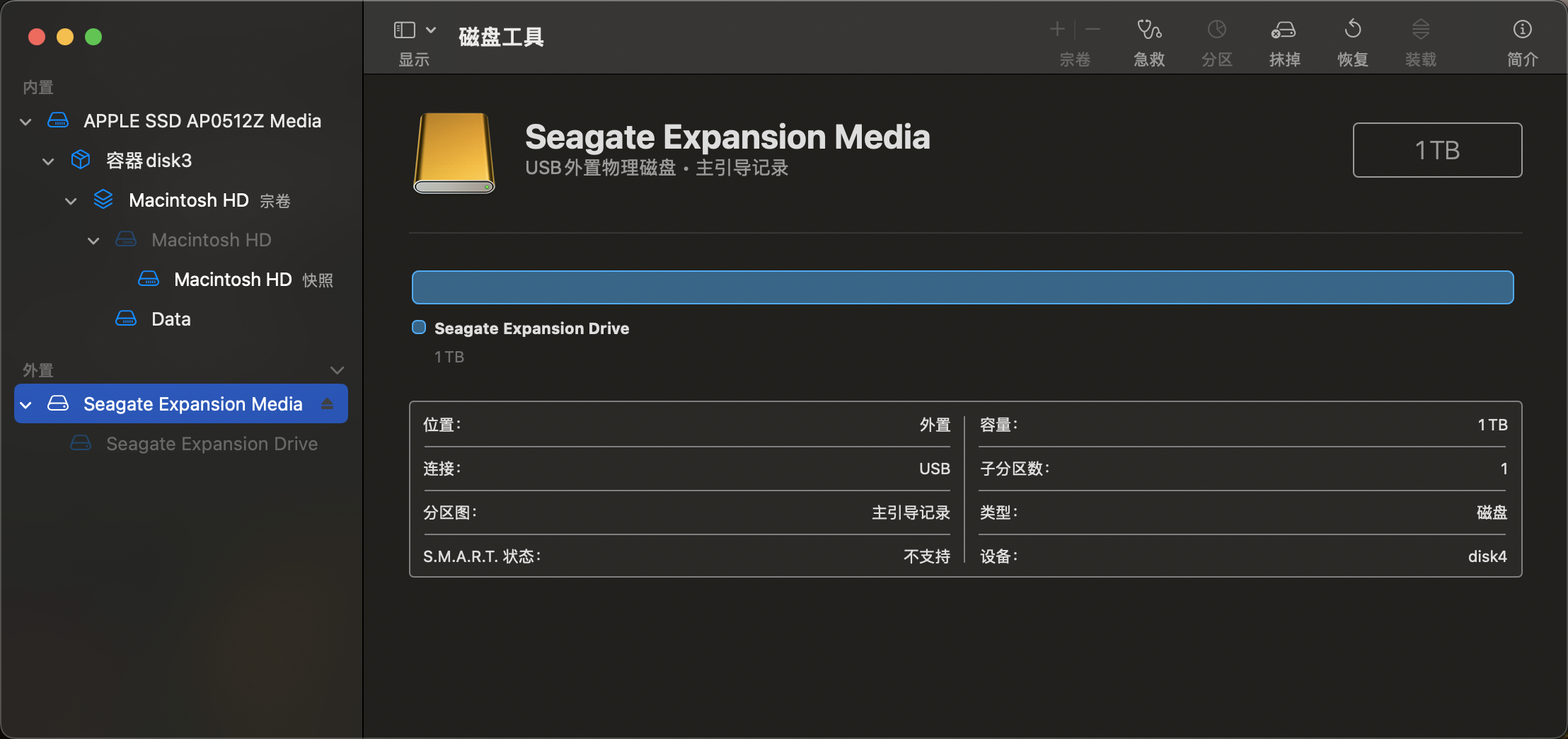The height and width of the screenshot is (739, 1568).
Task: Toggle the sidebar display (显示) button
Action: pyautogui.click(x=404, y=30)
